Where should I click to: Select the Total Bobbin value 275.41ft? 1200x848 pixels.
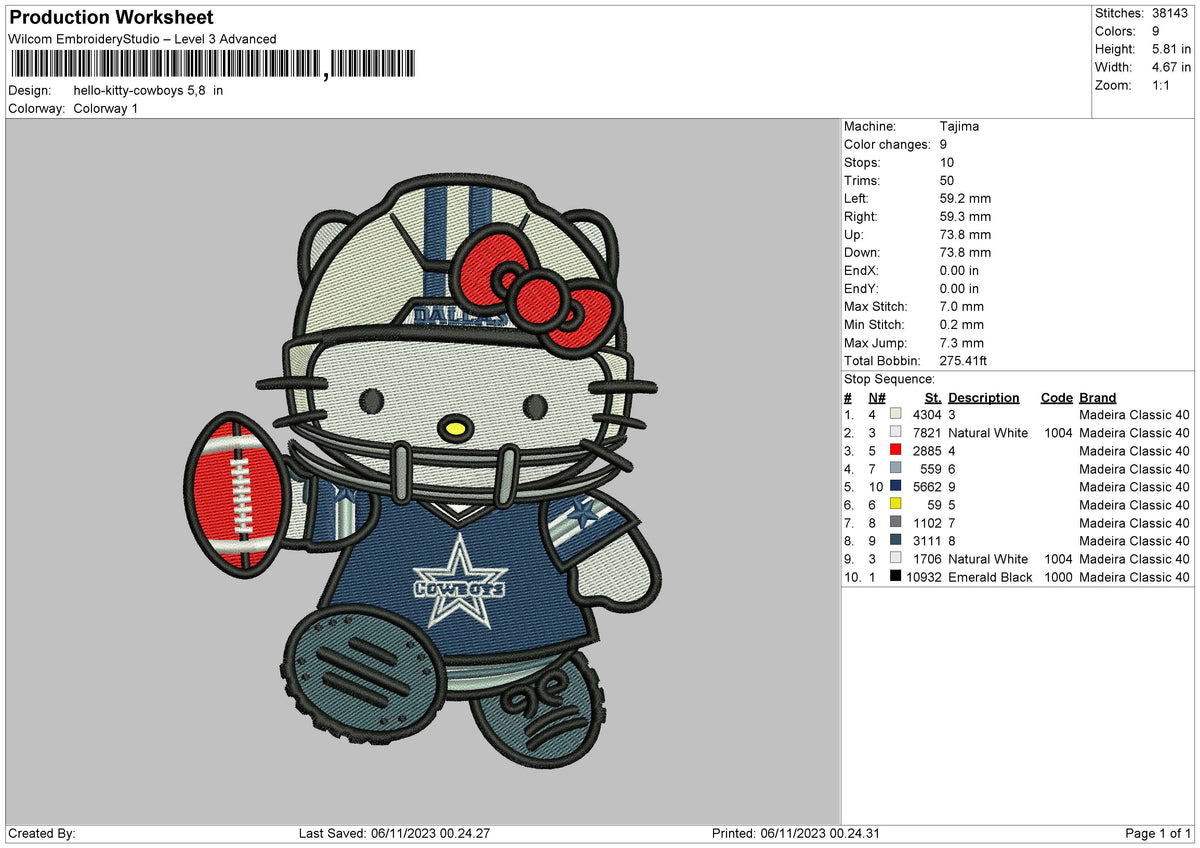tap(964, 361)
